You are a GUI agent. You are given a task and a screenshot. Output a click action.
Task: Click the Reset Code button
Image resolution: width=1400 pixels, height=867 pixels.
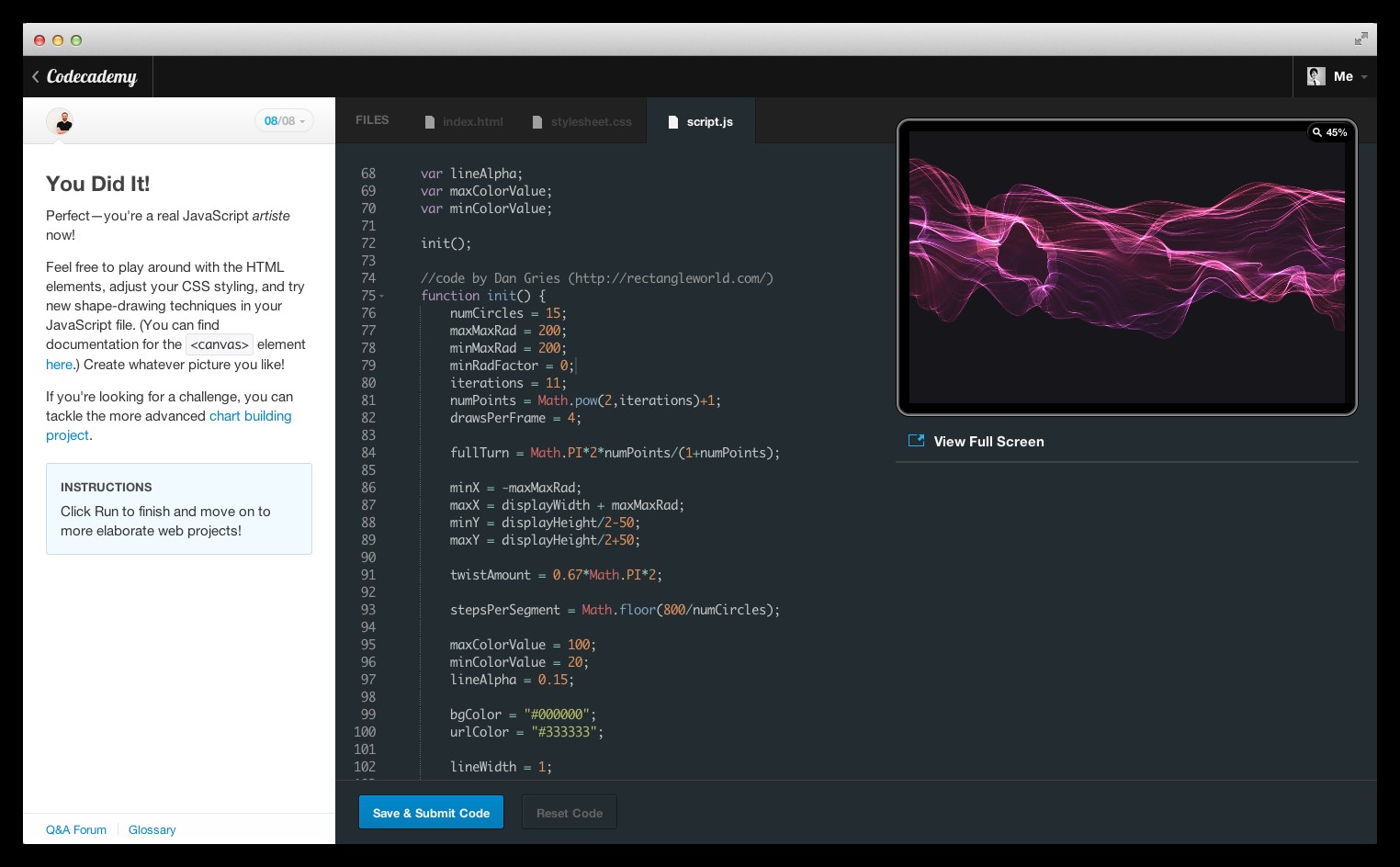pyautogui.click(x=569, y=812)
